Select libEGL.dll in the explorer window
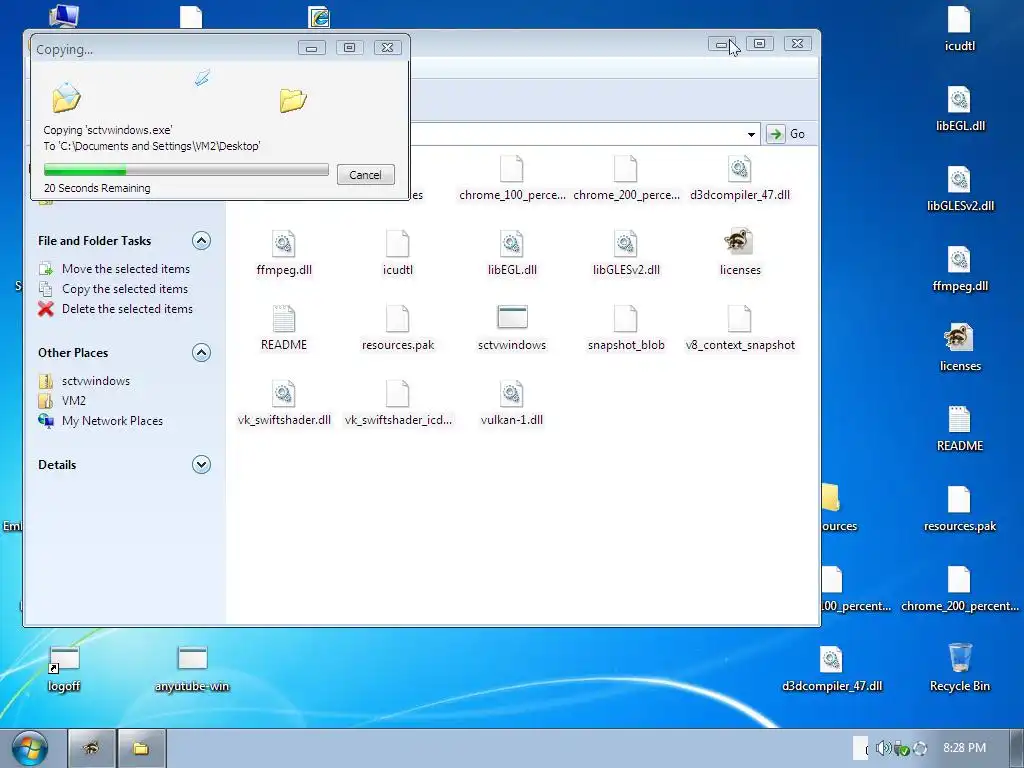 (512, 253)
